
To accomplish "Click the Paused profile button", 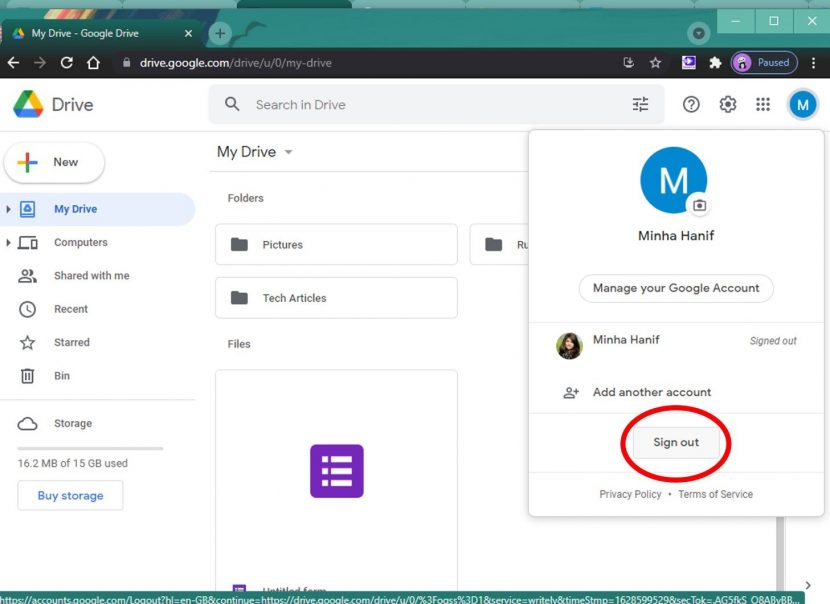I will pos(764,62).
